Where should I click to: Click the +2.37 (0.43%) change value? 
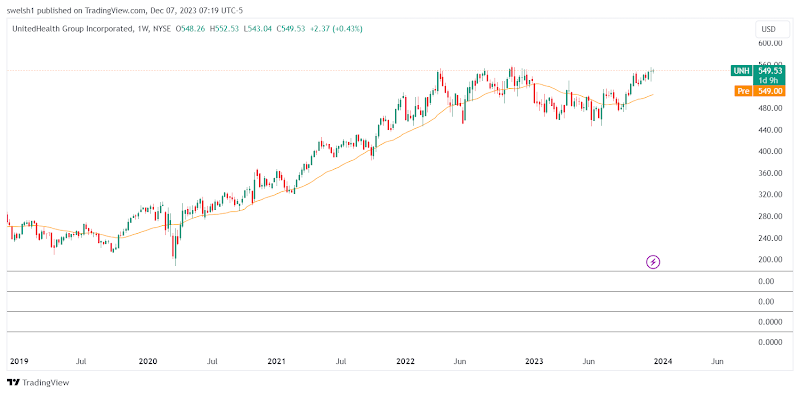click(x=335, y=29)
